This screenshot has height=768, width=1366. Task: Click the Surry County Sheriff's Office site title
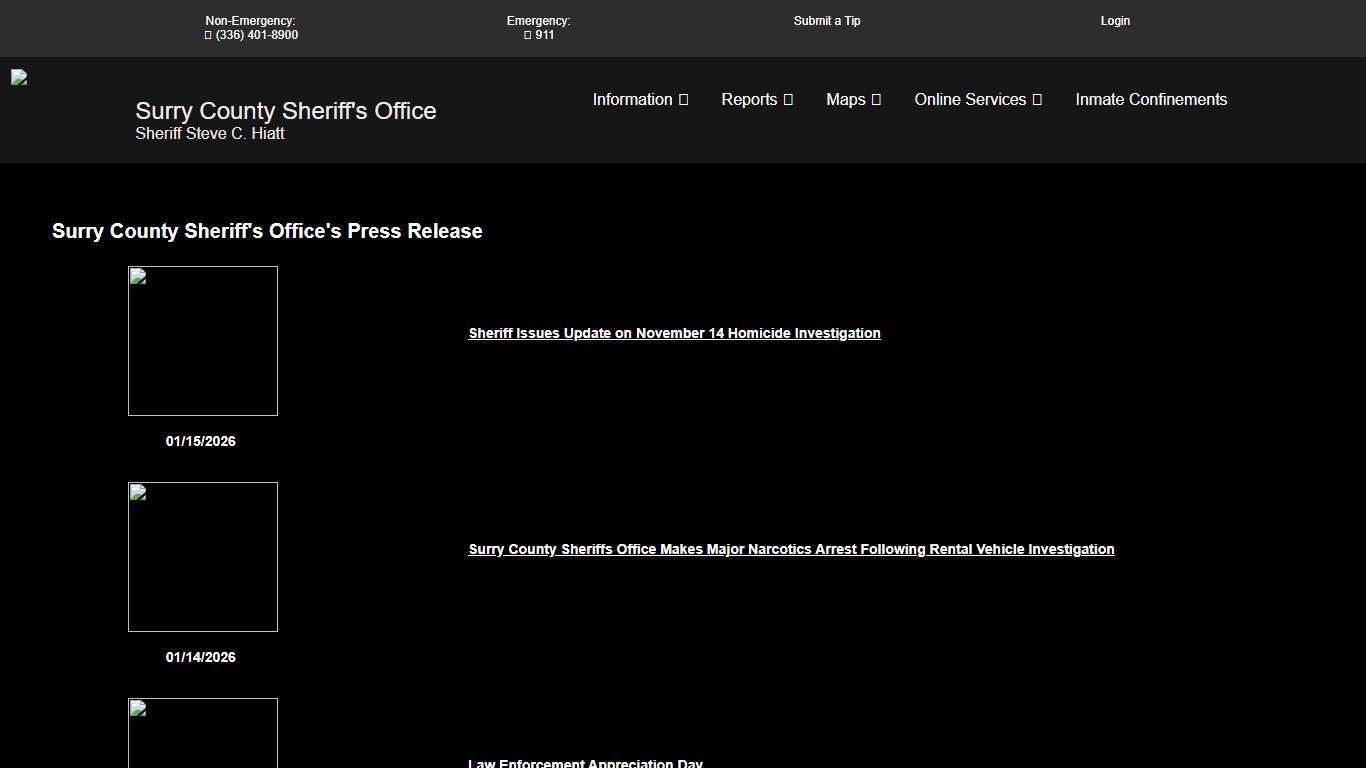coord(286,111)
